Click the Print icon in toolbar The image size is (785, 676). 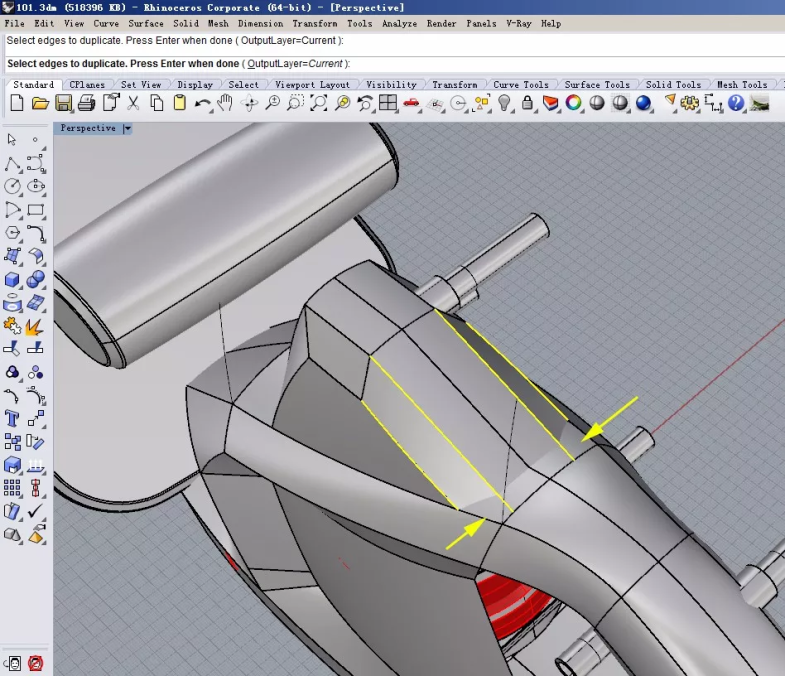click(x=87, y=103)
